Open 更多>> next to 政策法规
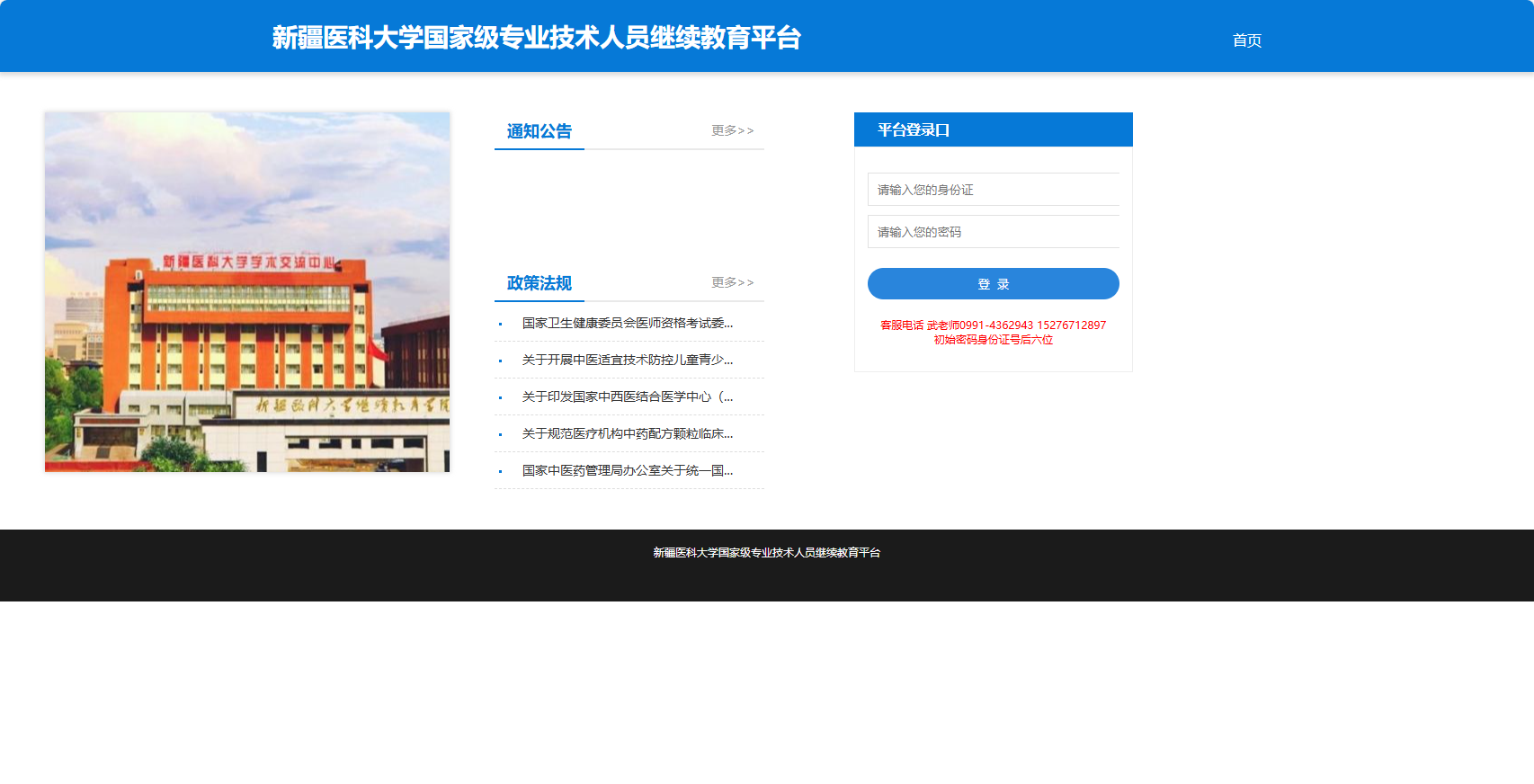The width and height of the screenshot is (1534, 784). pyautogui.click(x=733, y=282)
